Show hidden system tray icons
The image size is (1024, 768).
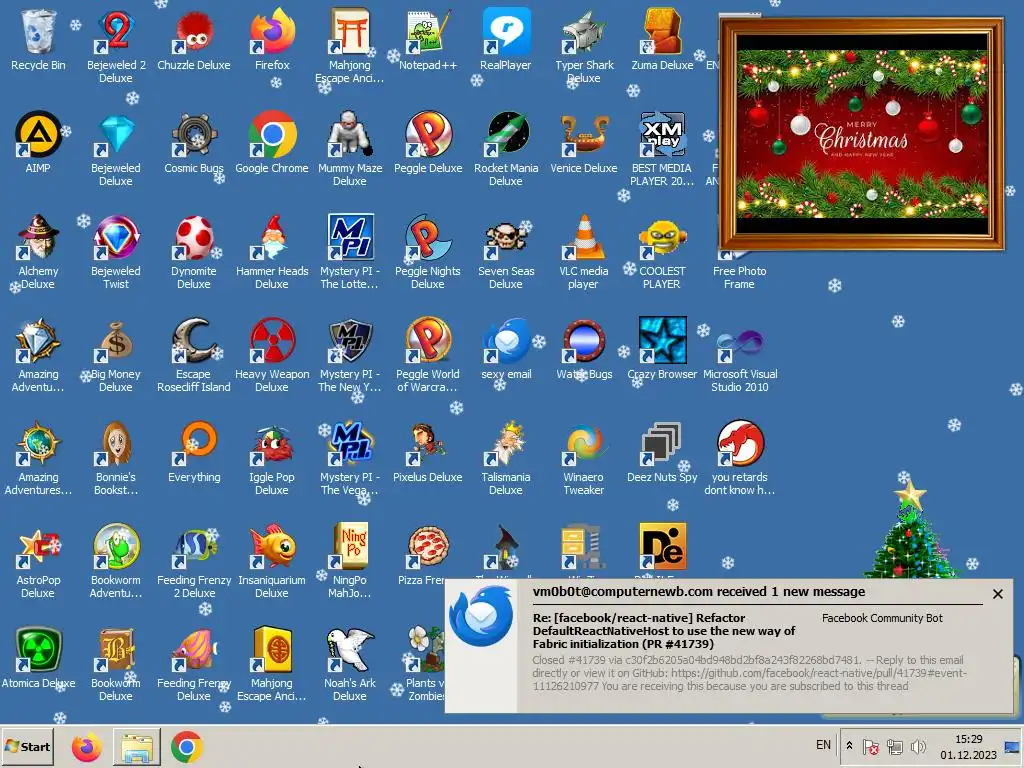click(849, 745)
